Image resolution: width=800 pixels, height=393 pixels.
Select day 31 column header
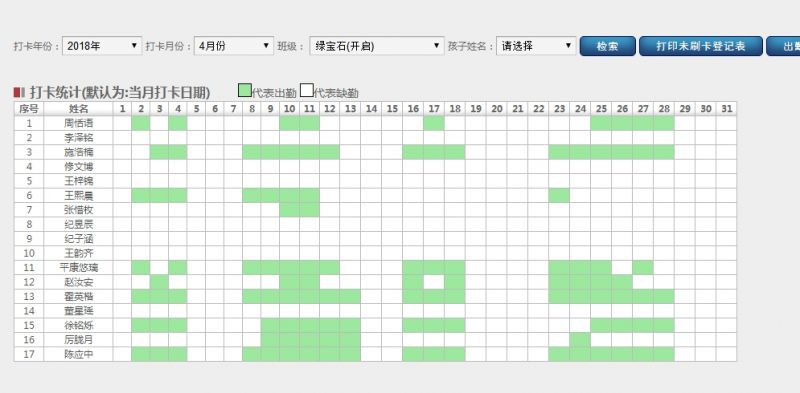(727, 109)
